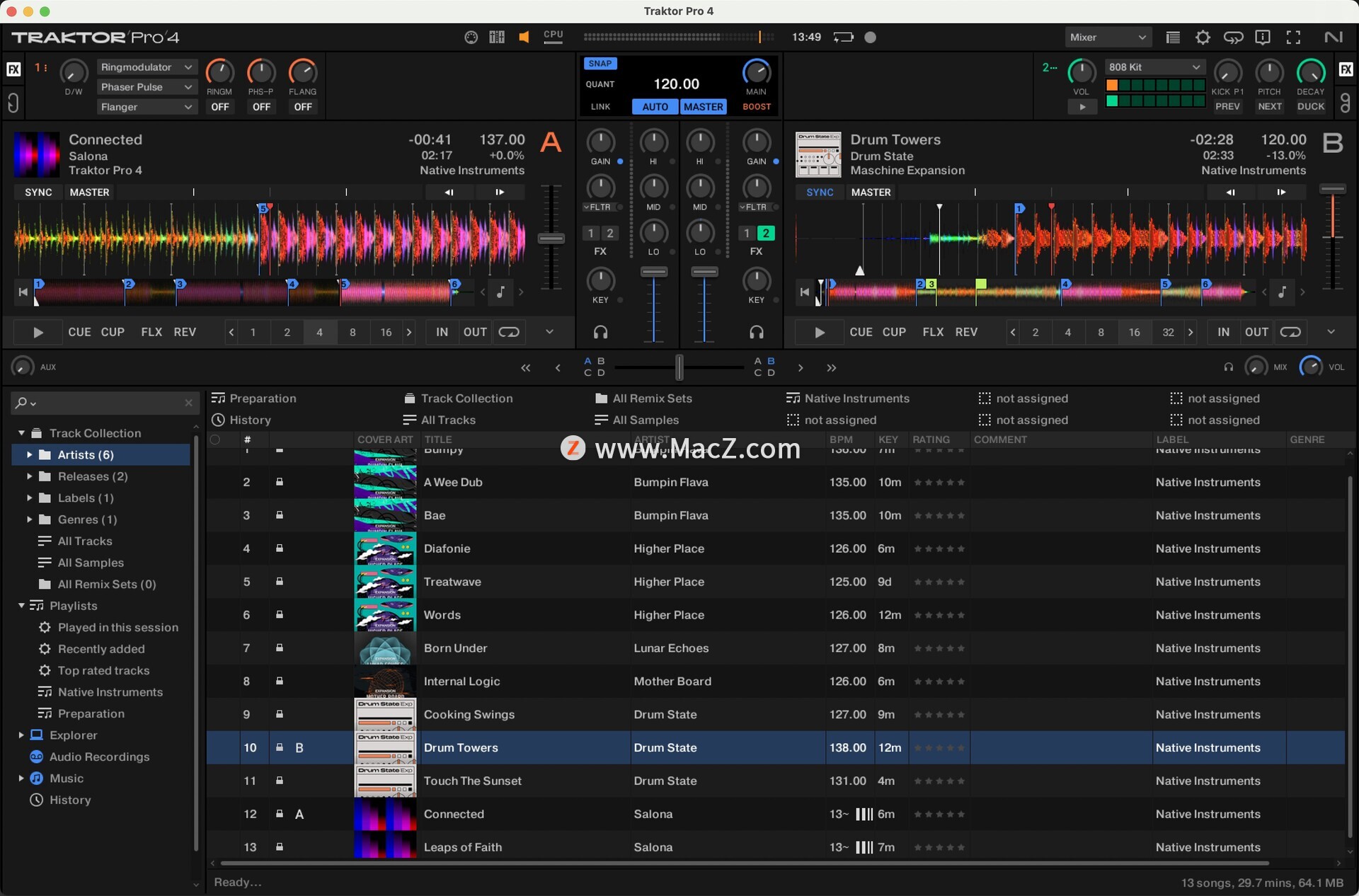The height and width of the screenshot is (896, 1359).
Task: Click the Native Instruments NI logo
Action: click(1334, 38)
